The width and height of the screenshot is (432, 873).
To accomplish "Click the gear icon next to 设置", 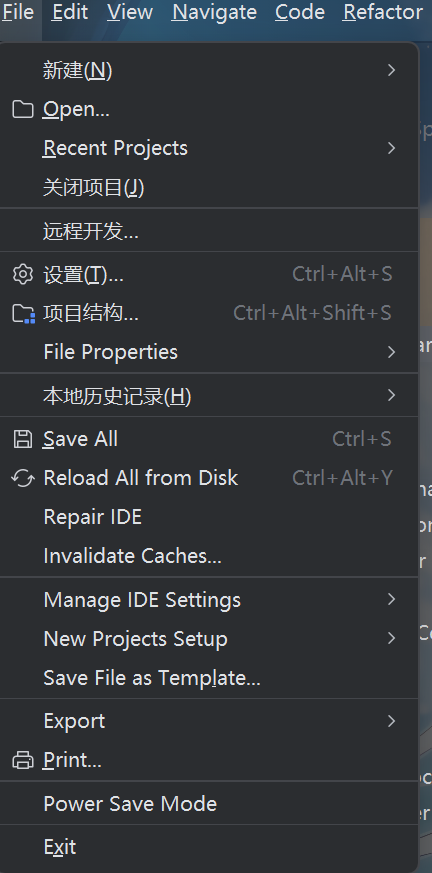I will pos(23,274).
